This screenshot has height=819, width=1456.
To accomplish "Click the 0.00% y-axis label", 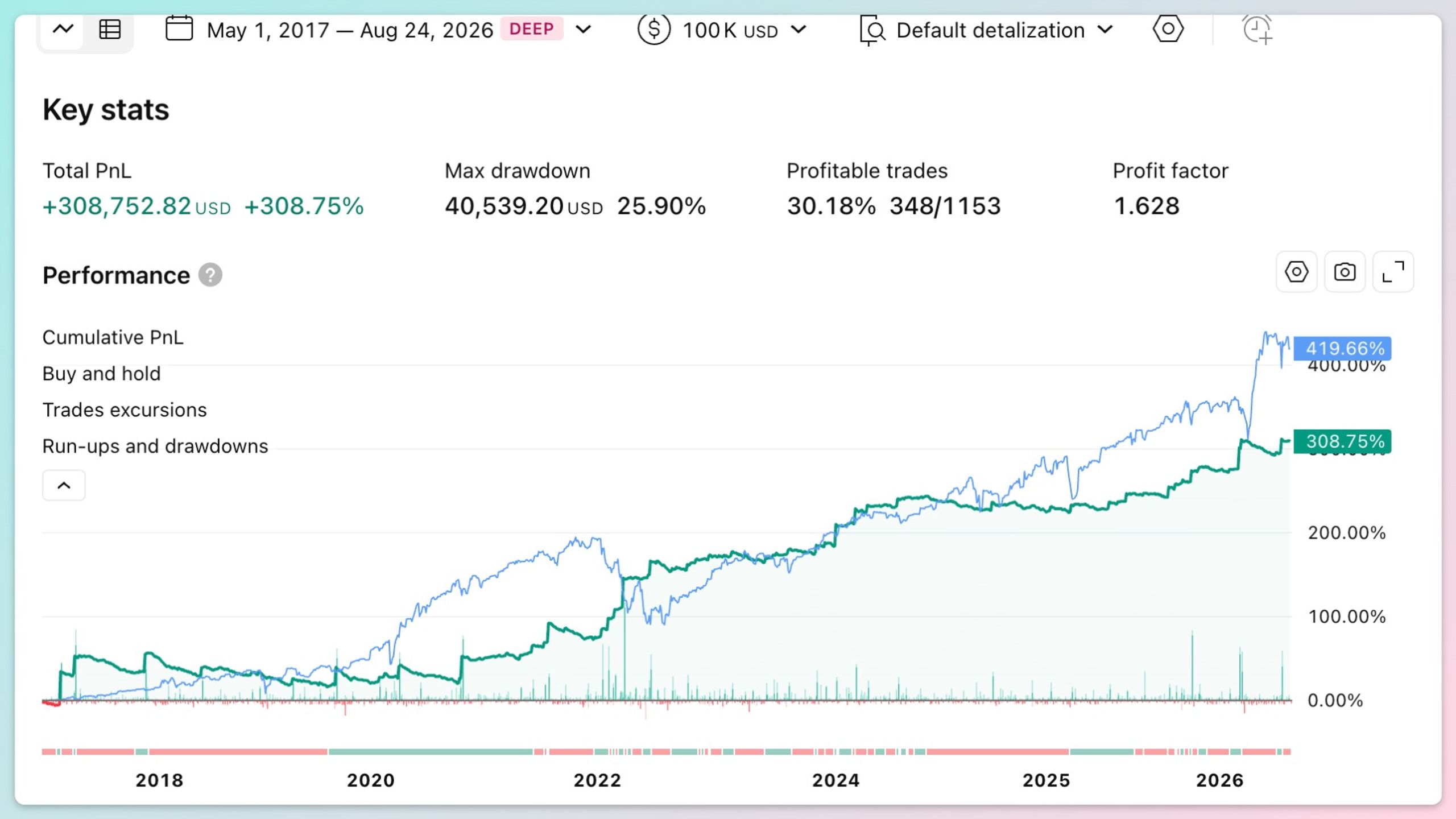I will tap(1335, 700).
